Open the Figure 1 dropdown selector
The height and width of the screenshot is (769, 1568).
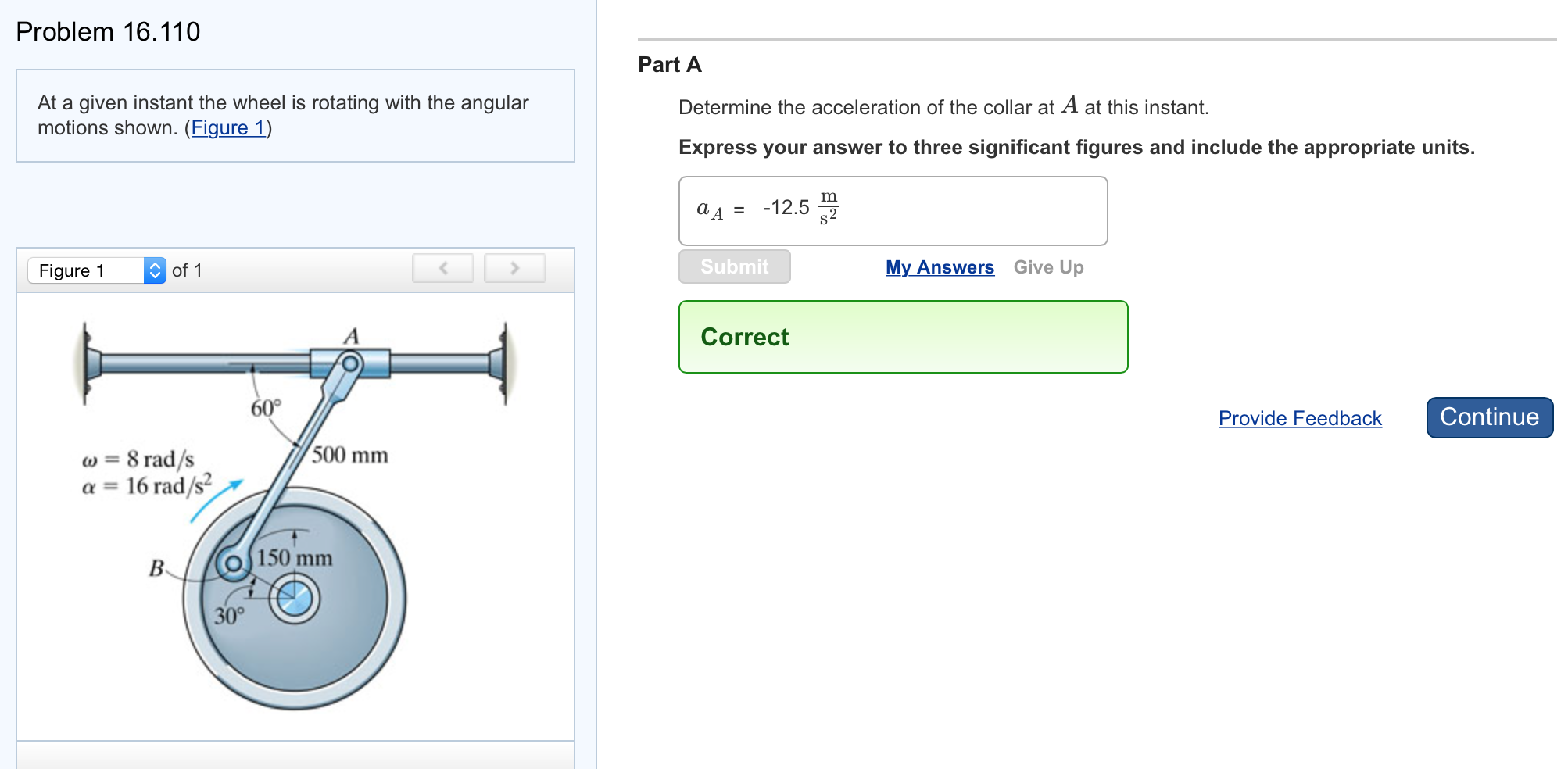(x=86, y=270)
